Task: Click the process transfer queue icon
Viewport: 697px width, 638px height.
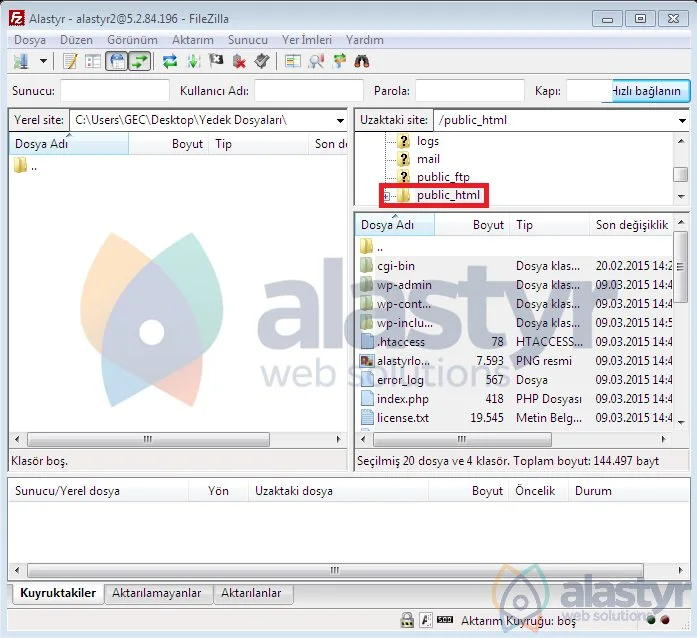Action: [x=193, y=62]
